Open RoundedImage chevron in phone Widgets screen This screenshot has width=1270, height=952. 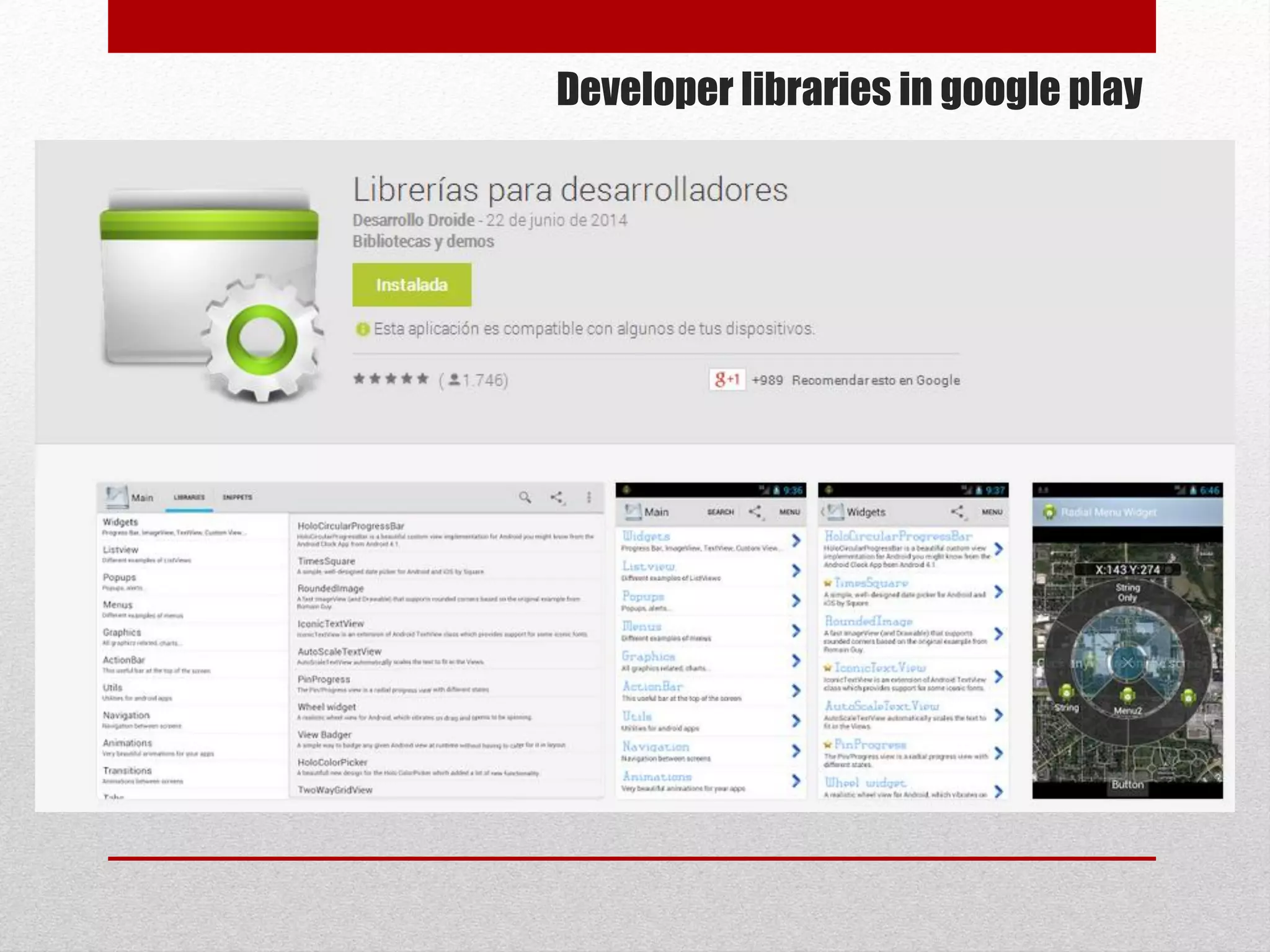(998, 633)
